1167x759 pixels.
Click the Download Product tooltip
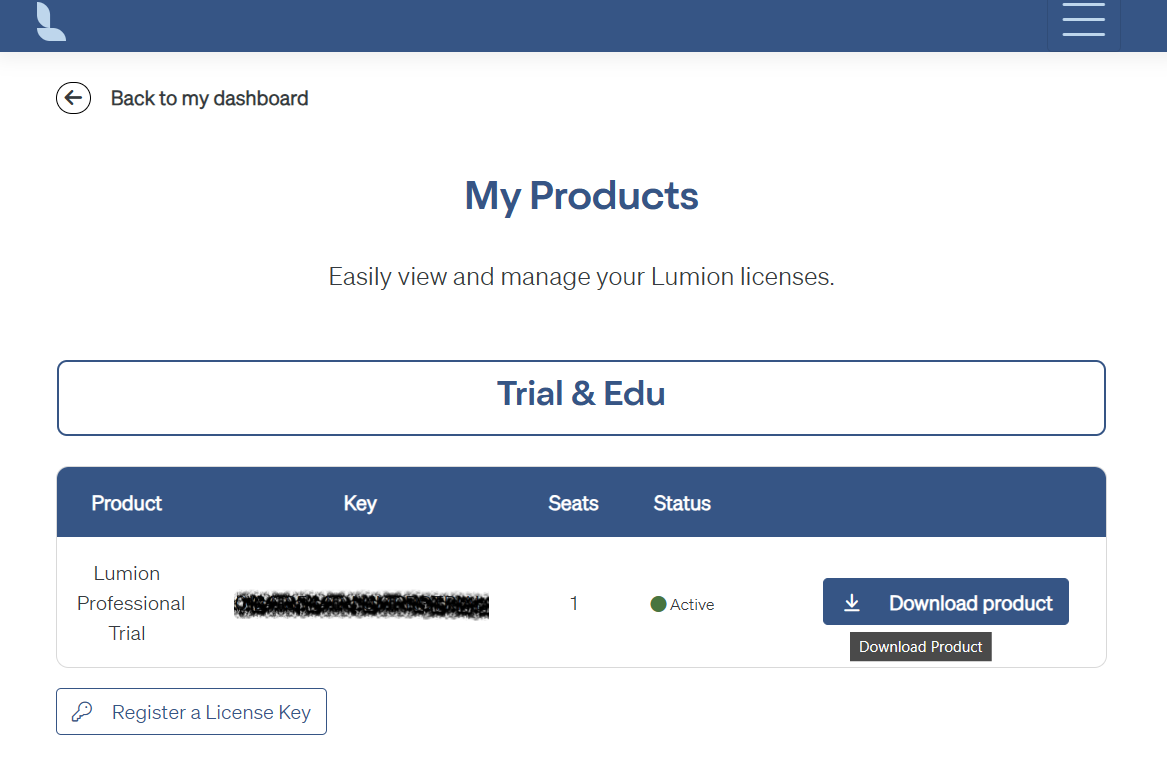coord(921,647)
